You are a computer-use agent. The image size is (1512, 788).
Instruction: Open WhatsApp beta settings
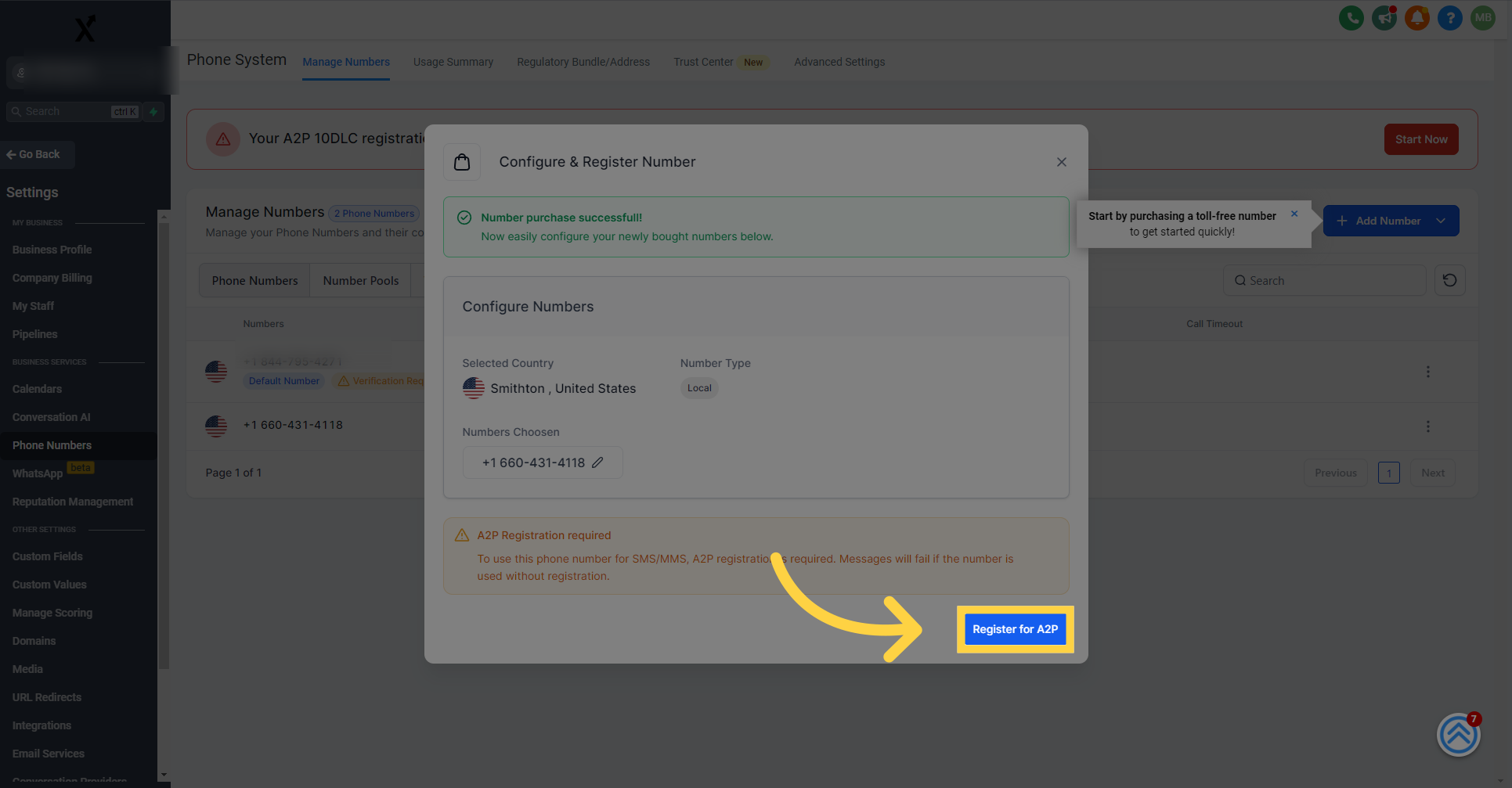coord(38,473)
